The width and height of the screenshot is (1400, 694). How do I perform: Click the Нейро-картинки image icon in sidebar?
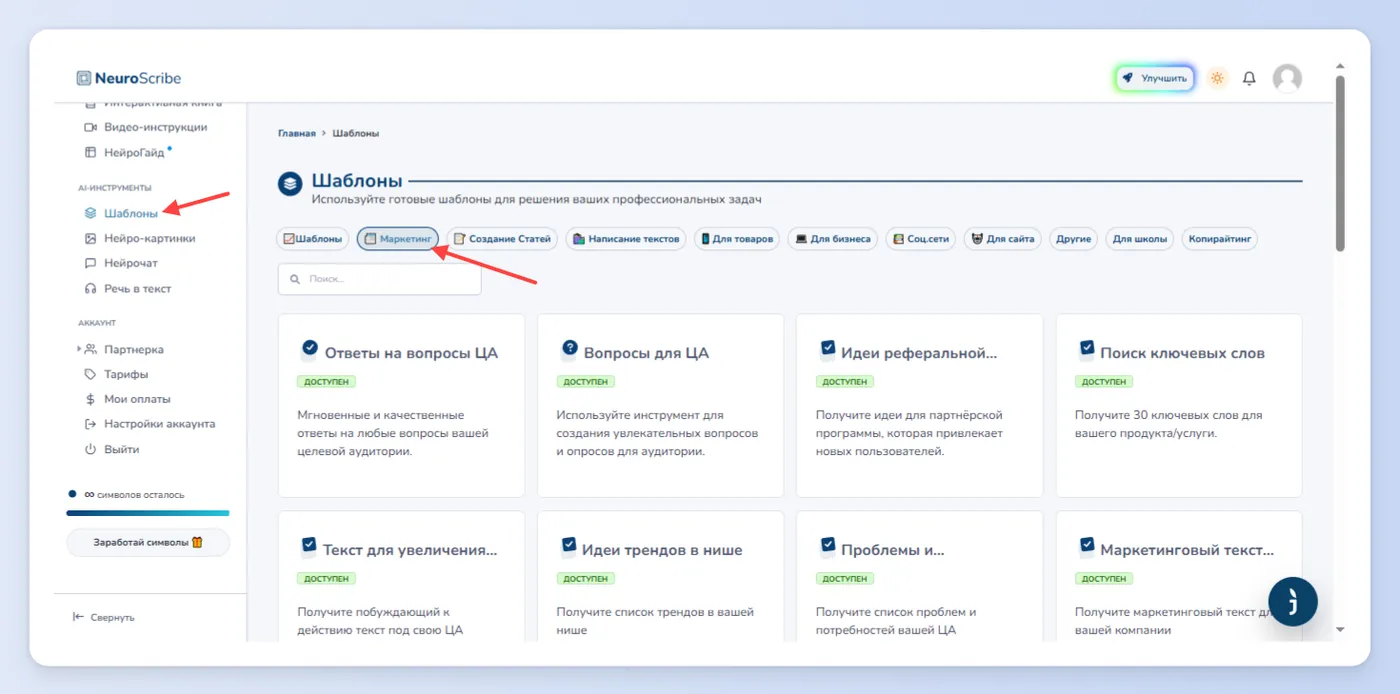tap(90, 238)
